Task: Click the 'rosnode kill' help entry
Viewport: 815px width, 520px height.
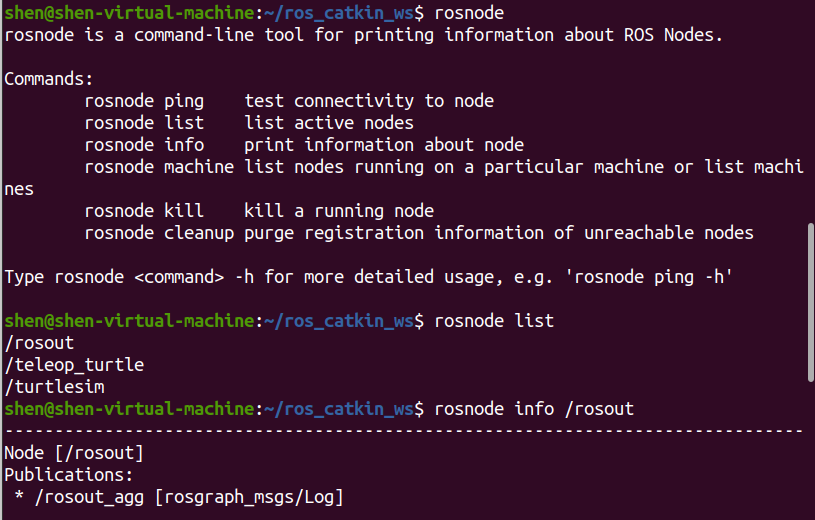Action: coord(144,211)
